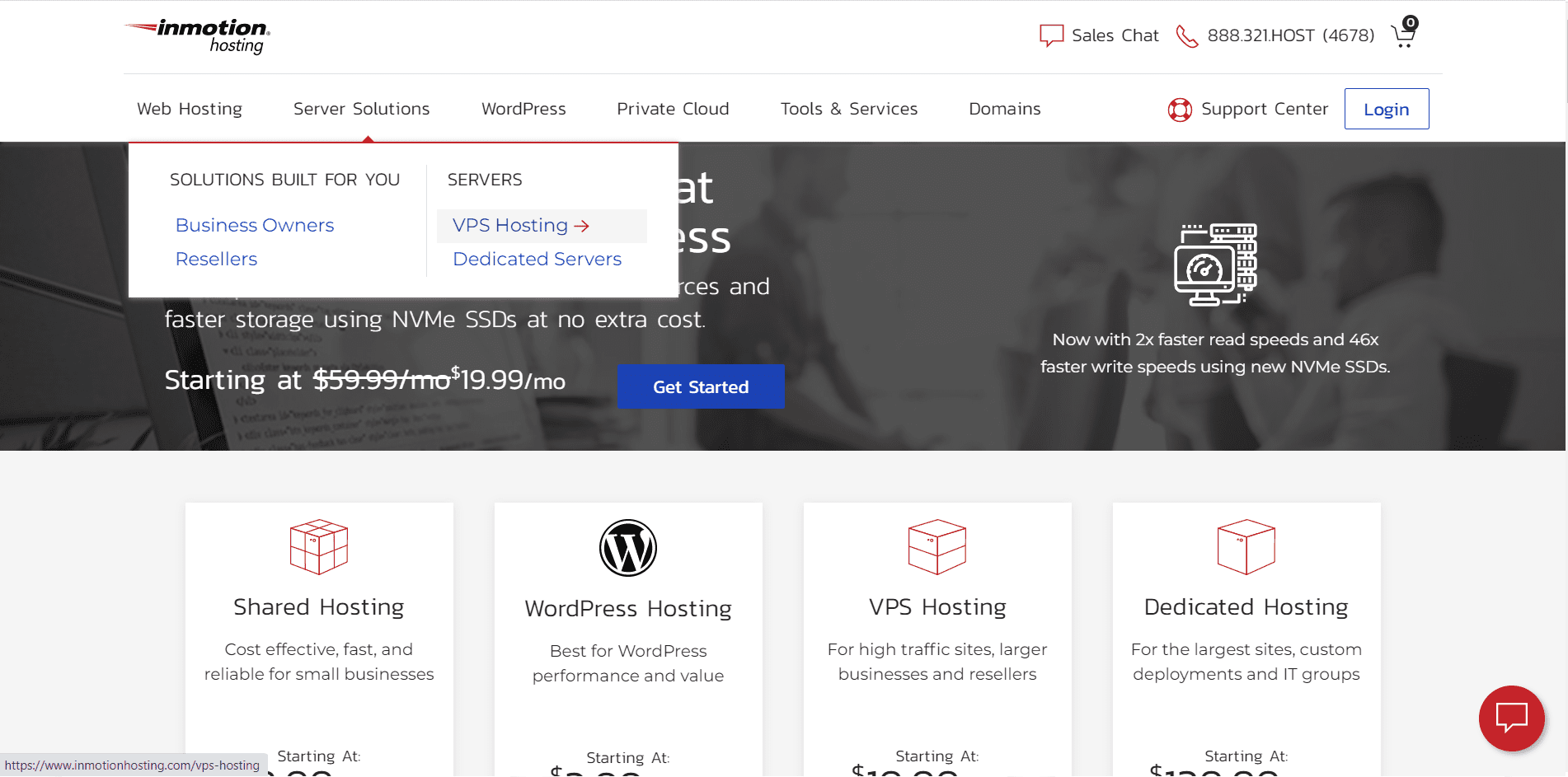Click the arrow next to VPS Hosting
Screen dimensions: 1568x777
[x=583, y=226]
